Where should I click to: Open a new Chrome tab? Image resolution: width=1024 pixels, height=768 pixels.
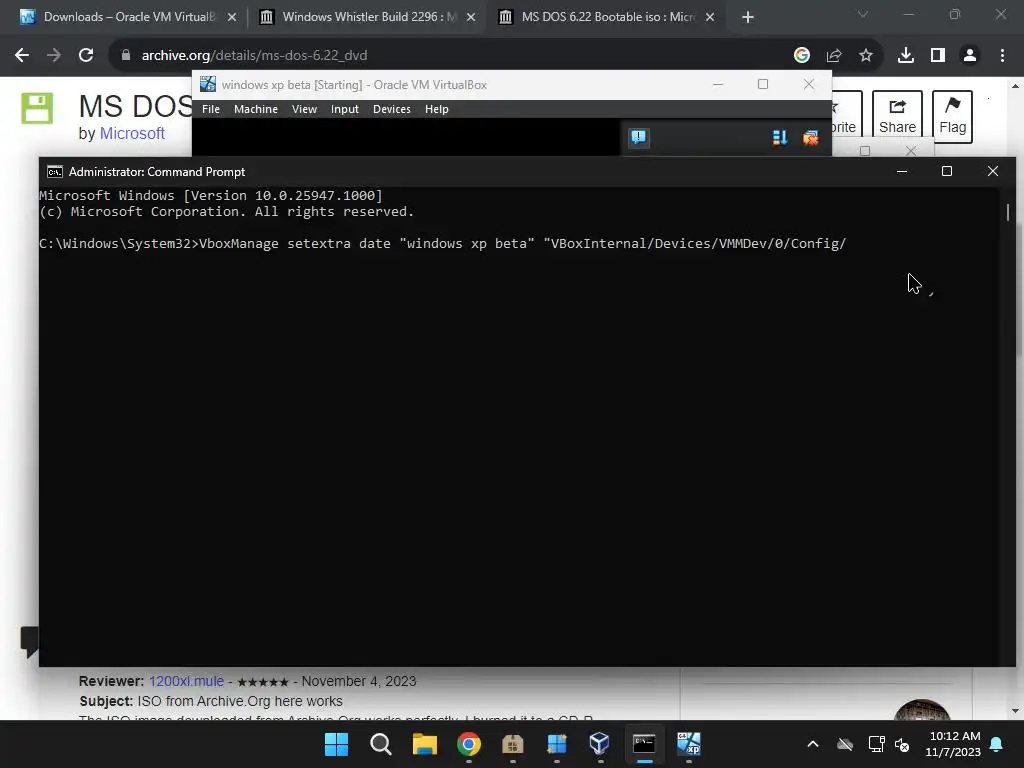click(x=748, y=17)
